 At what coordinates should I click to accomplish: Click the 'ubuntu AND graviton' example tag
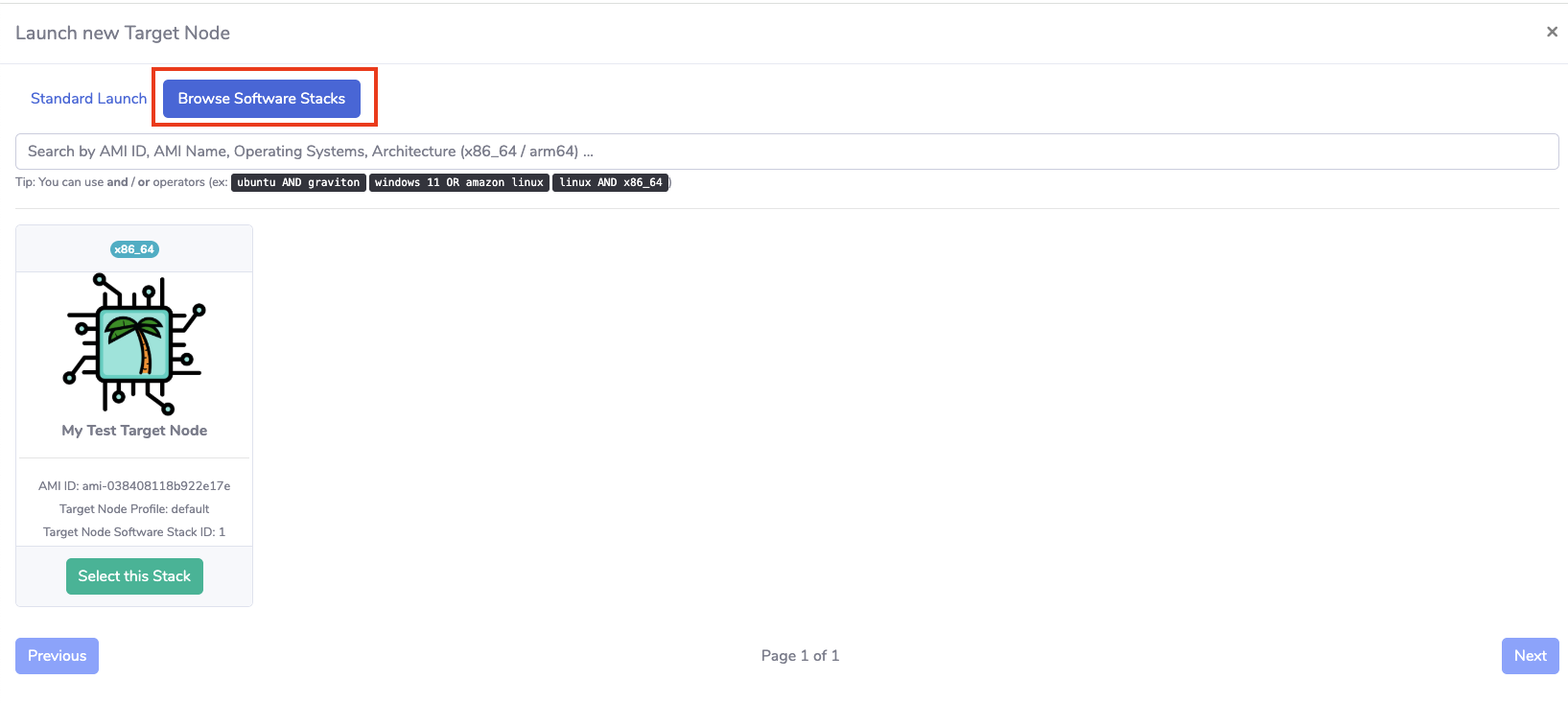(298, 182)
